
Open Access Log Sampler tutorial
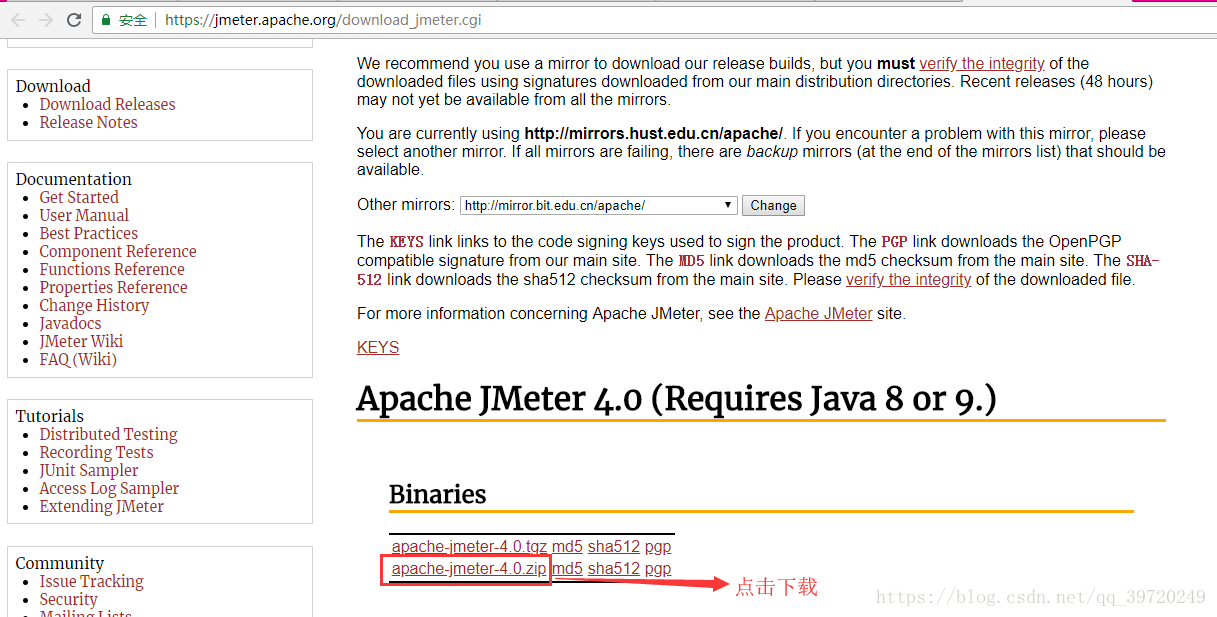(x=109, y=488)
